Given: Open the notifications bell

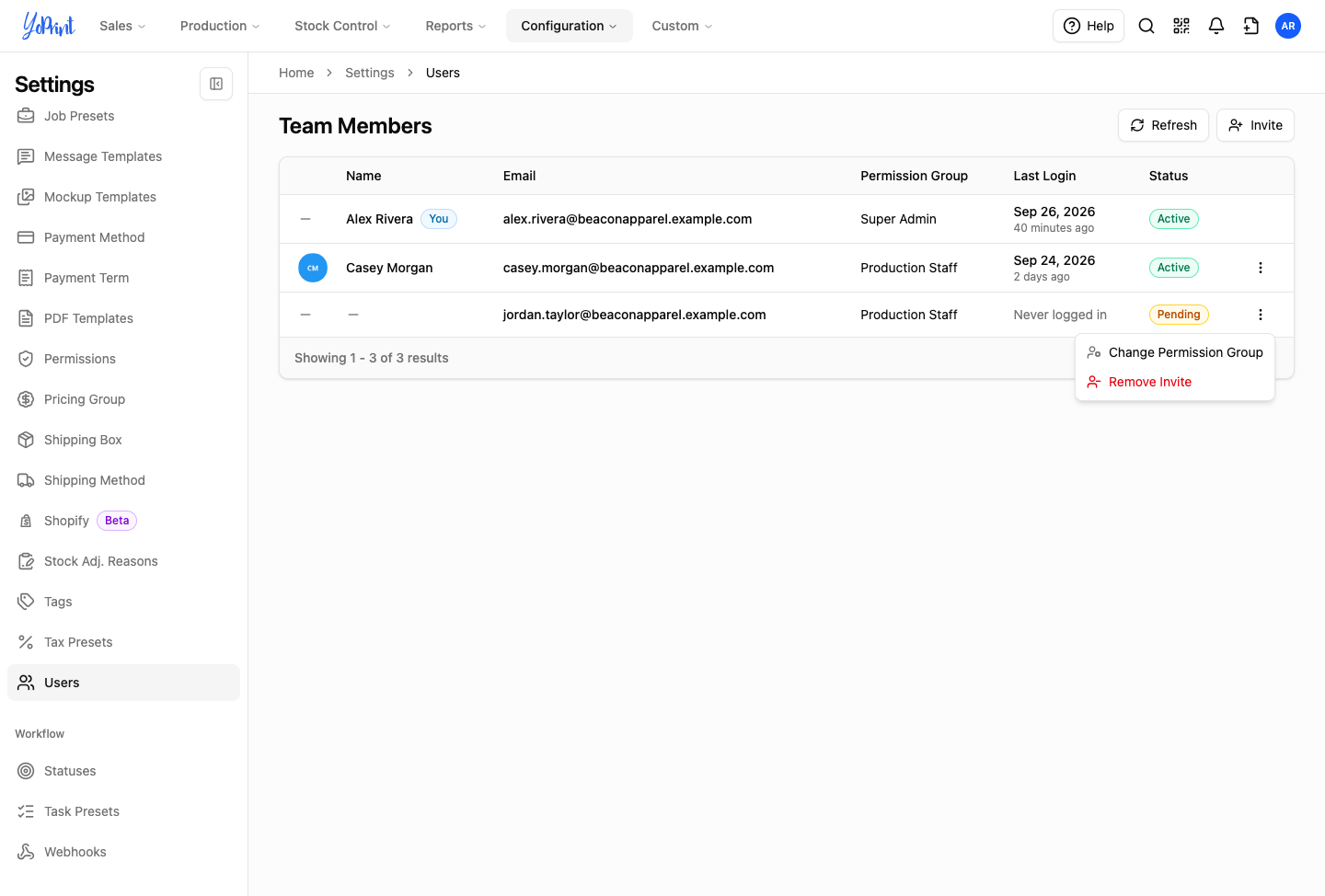Looking at the screenshot, I should 1216,26.
